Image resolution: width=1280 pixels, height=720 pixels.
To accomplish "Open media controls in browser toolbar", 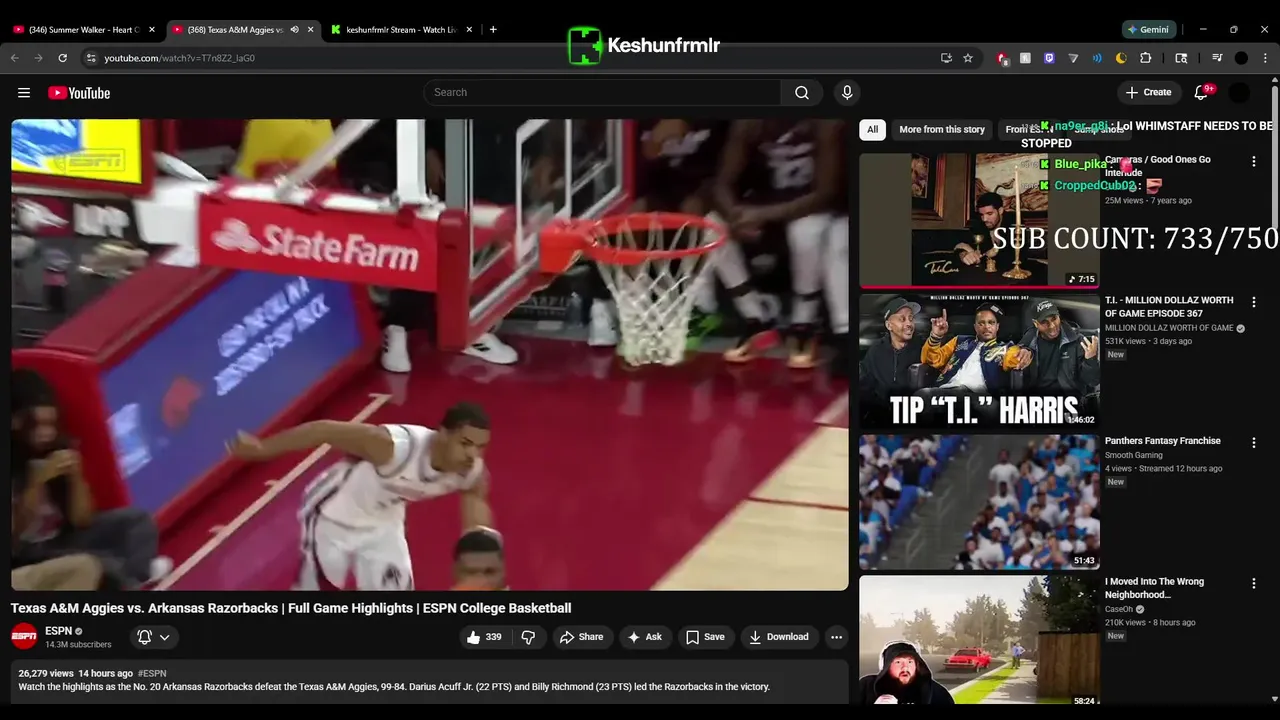I will click(x=1217, y=58).
